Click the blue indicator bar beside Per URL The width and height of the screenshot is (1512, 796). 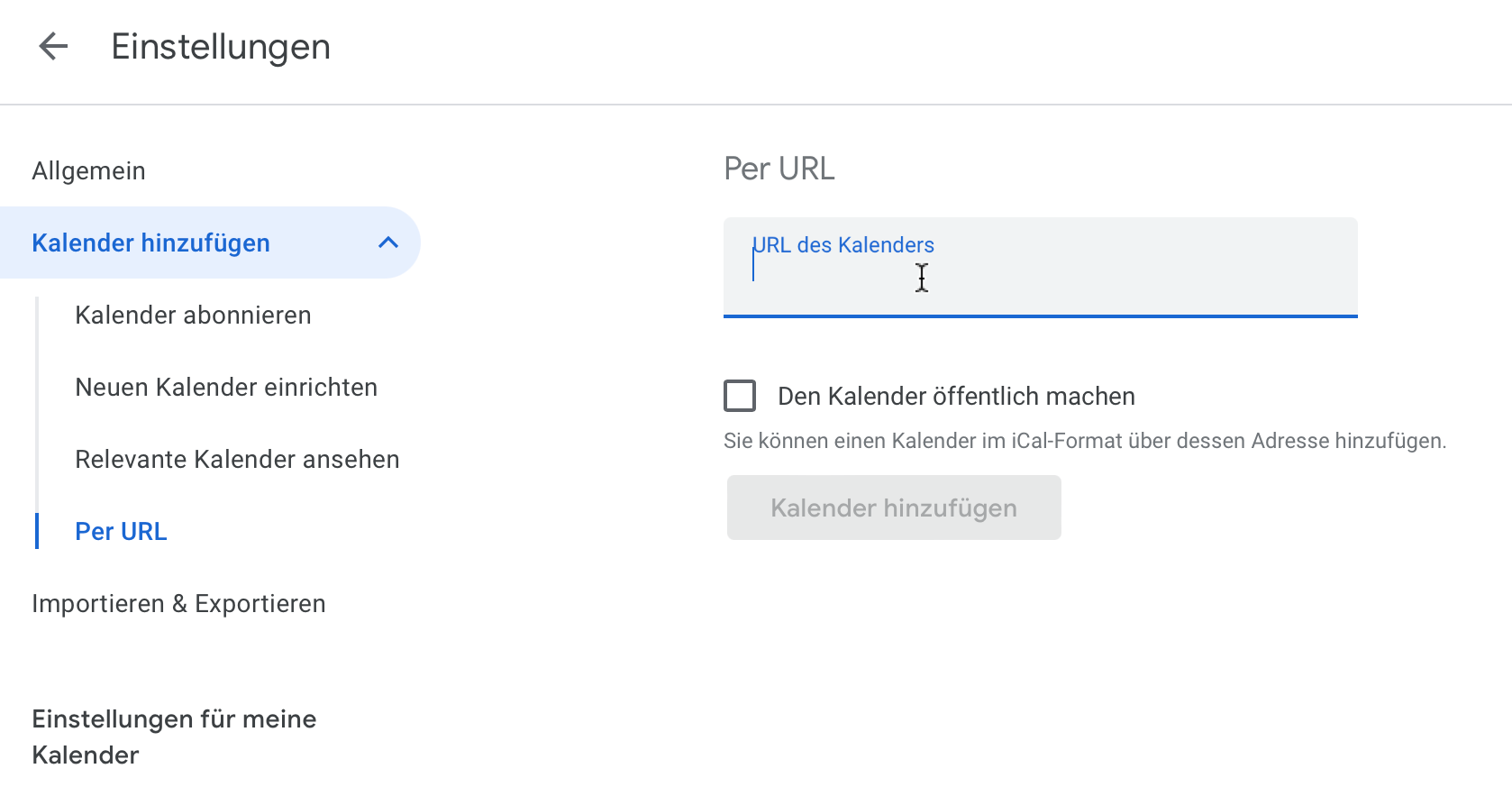[x=37, y=531]
